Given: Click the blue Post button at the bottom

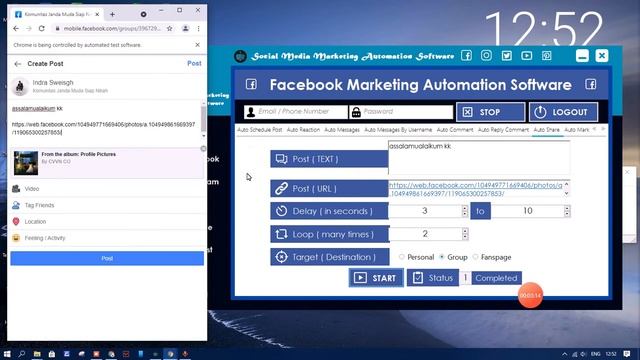Looking at the screenshot, I should pyautogui.click(x=107, y=258).
